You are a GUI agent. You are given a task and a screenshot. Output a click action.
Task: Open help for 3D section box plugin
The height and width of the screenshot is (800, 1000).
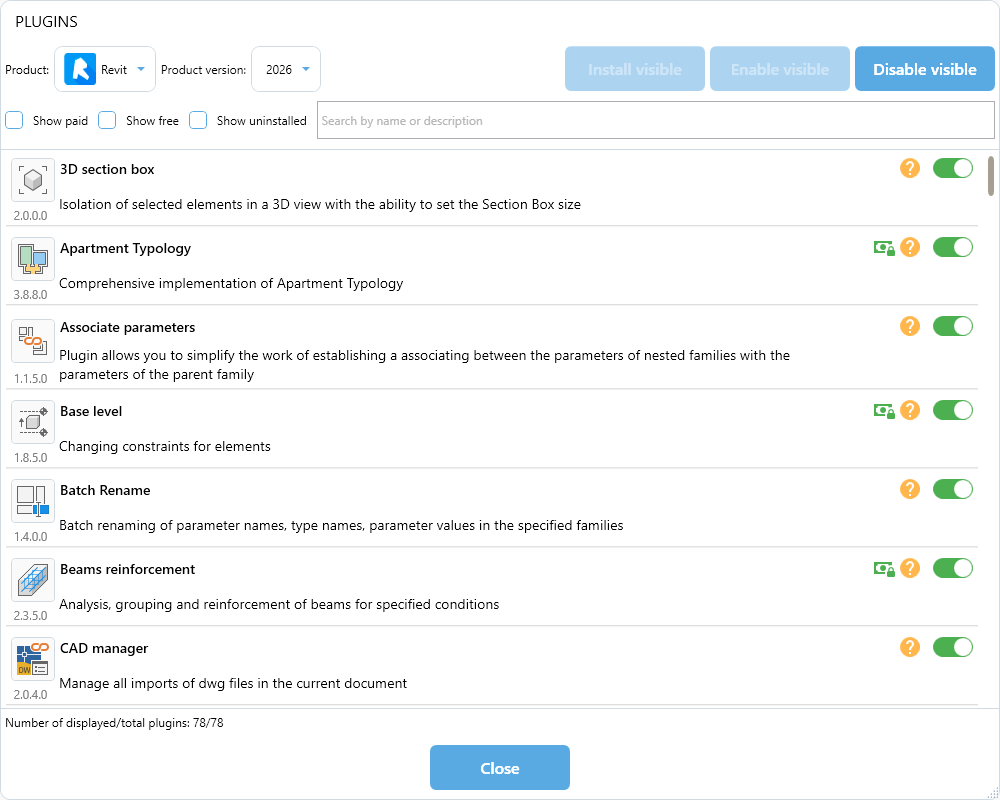(909, 168)
